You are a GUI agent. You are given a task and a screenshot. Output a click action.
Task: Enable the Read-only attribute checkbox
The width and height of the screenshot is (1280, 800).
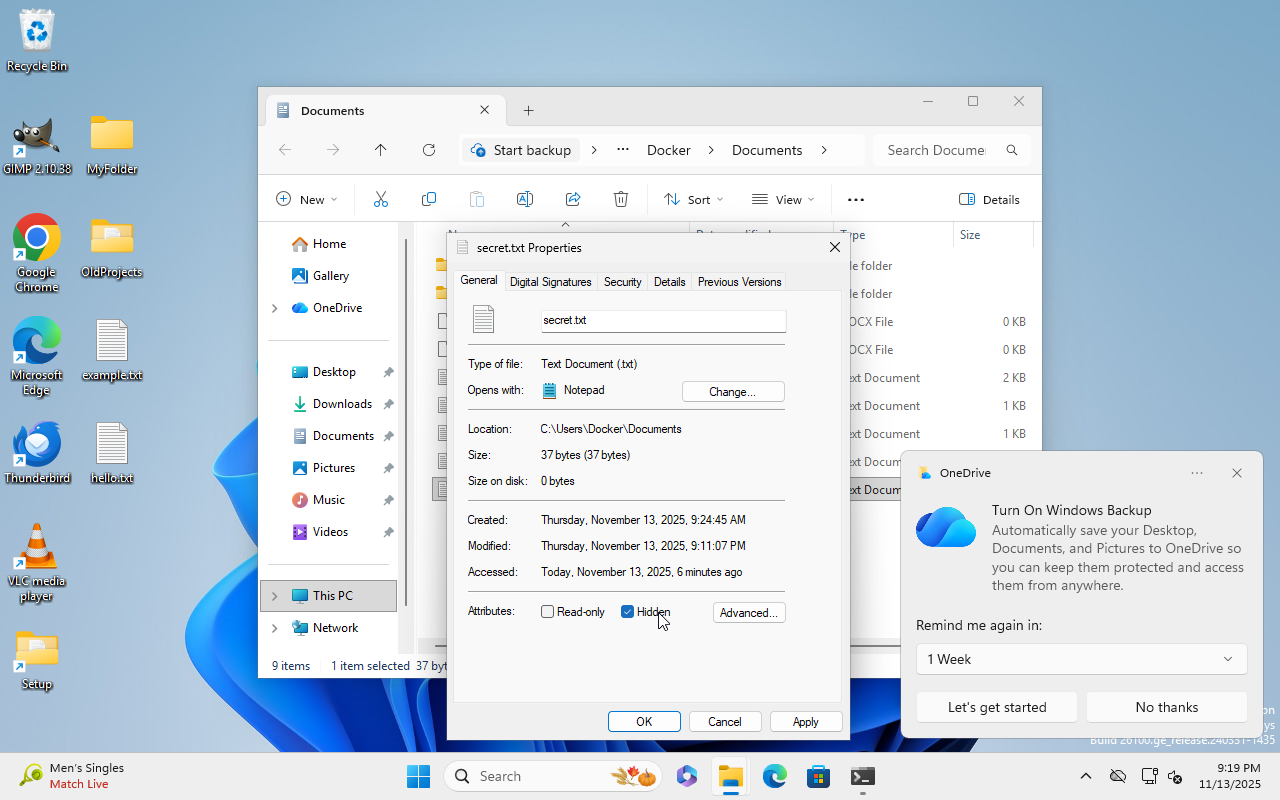(548, 612)
